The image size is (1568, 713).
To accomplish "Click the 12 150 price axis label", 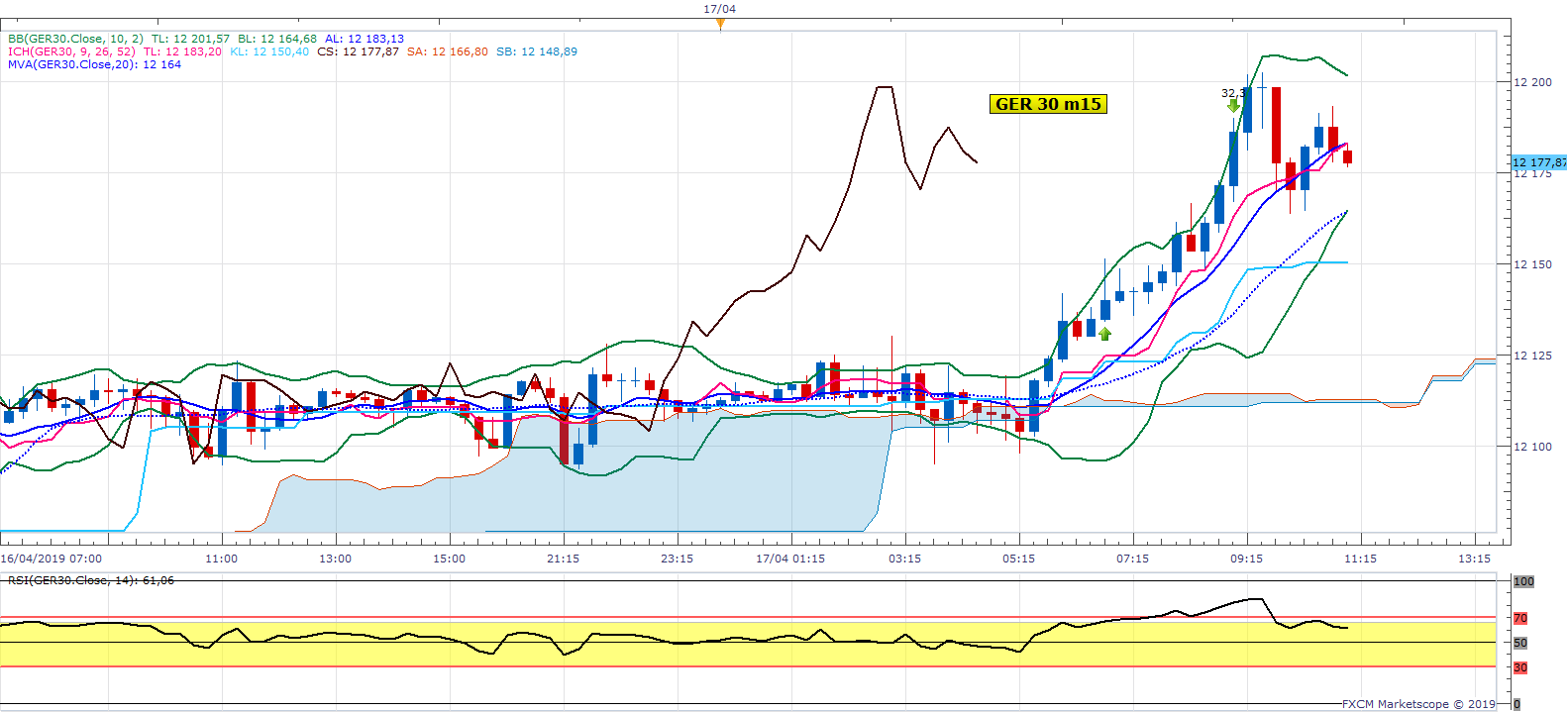I will coord(1532,264).
